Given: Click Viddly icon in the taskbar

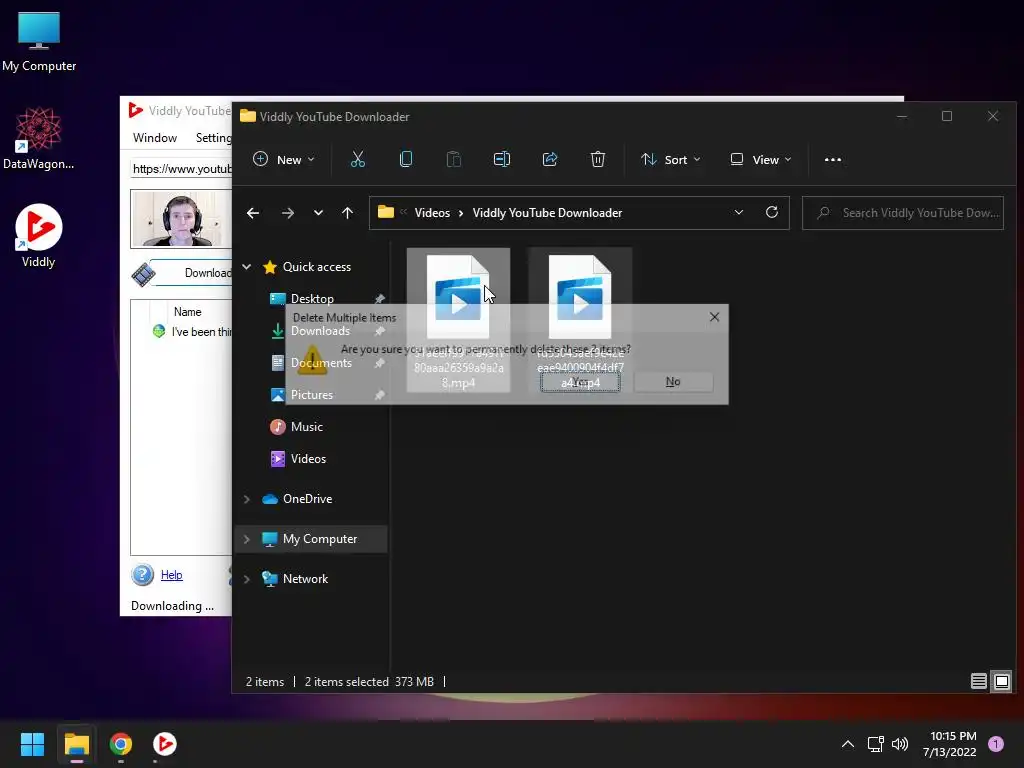Looking at the screenshot, I should click(165, 744).
